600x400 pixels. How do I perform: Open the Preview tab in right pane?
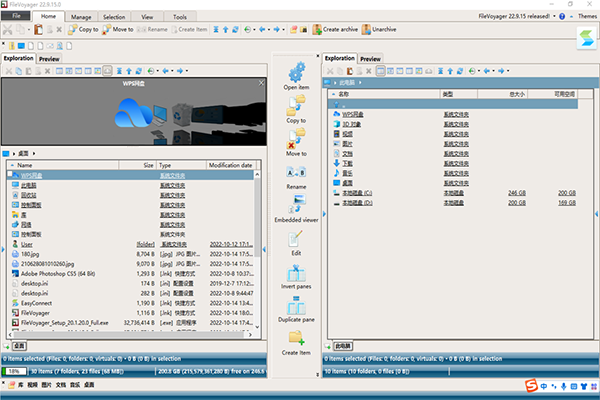370,59
